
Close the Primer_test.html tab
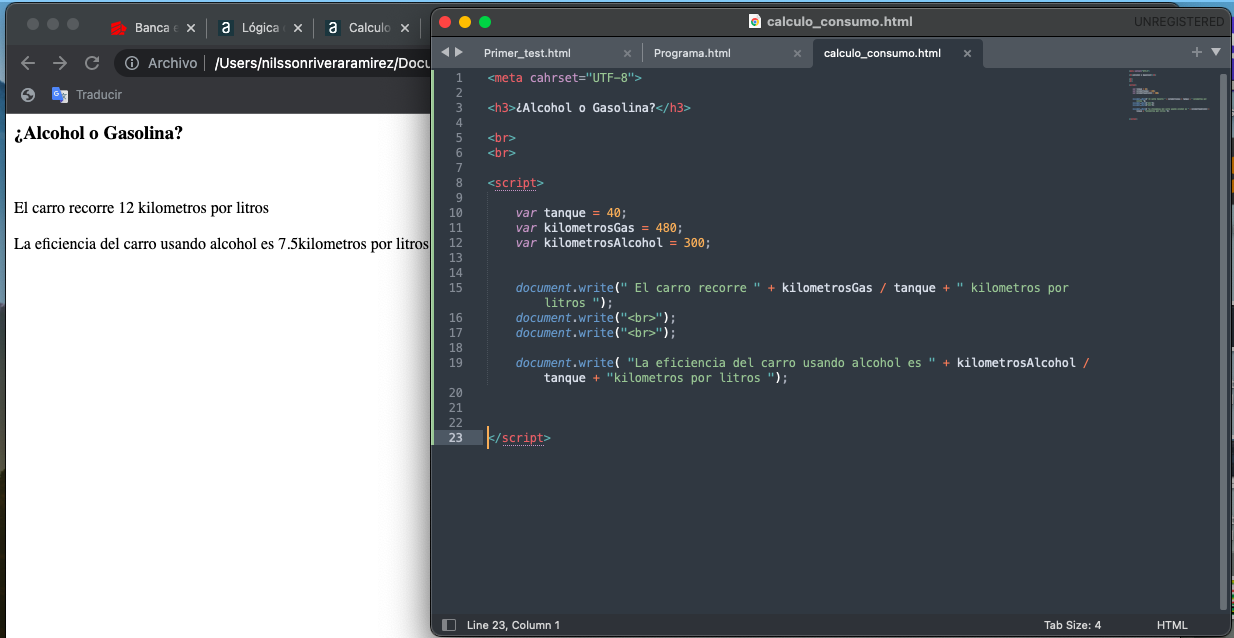(627, 54)
